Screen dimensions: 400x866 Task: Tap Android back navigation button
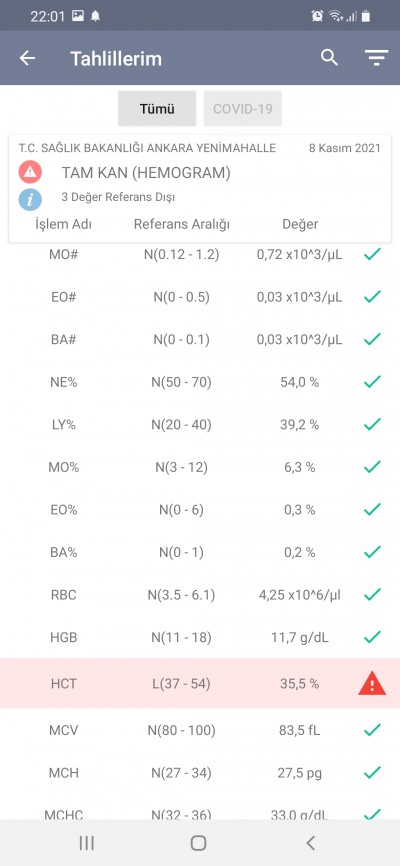310,842
